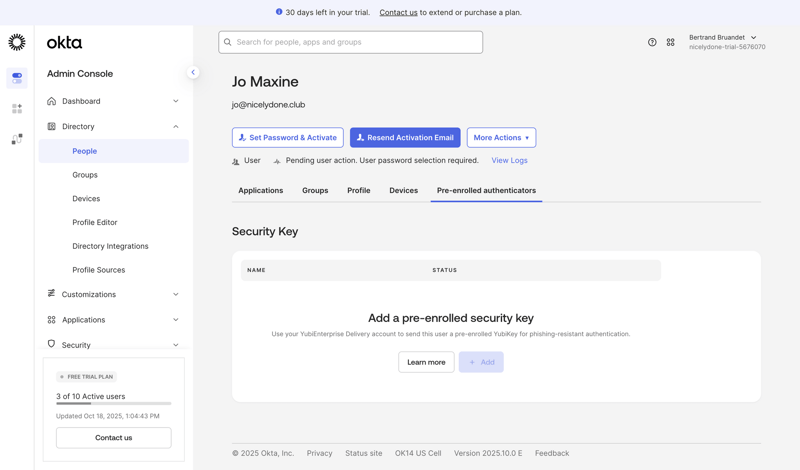Click the Directory book icon
The image size is (800, 470).
point(52,127)
